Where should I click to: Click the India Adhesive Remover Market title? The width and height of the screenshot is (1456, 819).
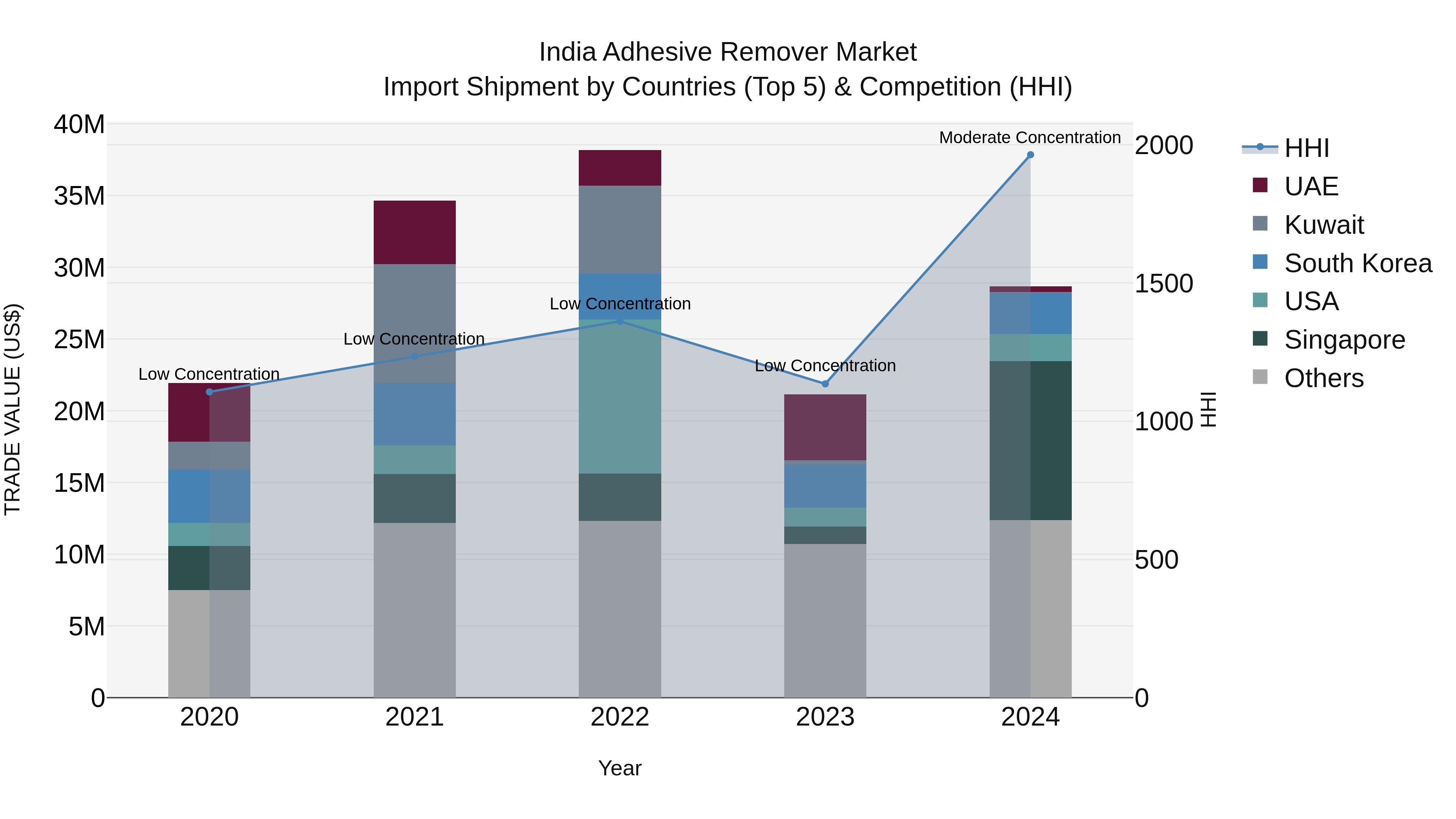[x=728, y=52]
